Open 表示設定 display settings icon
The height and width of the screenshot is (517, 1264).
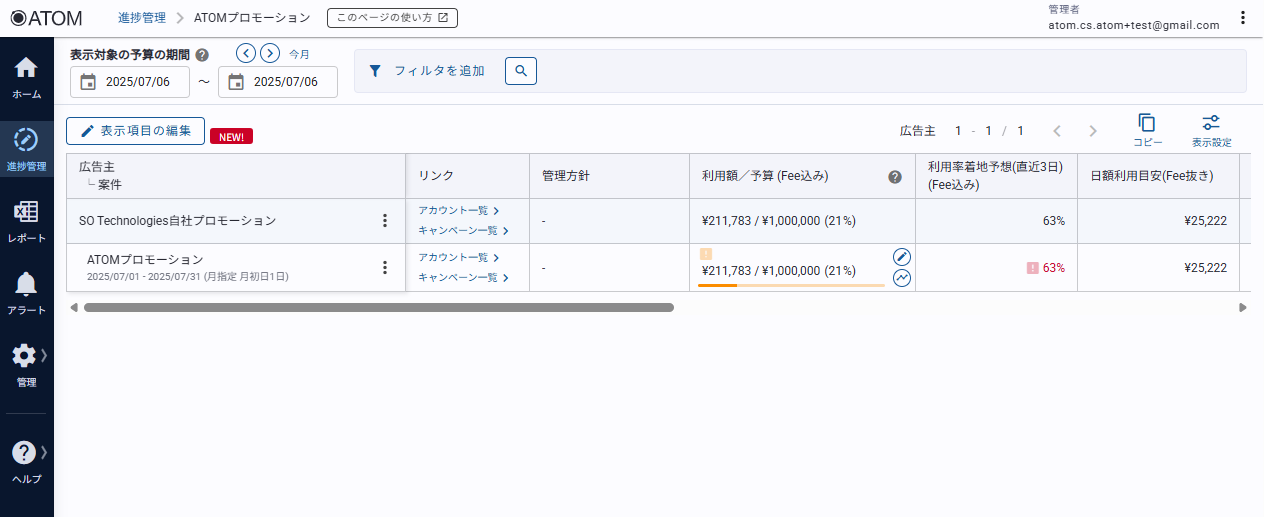click(1211, 123)
